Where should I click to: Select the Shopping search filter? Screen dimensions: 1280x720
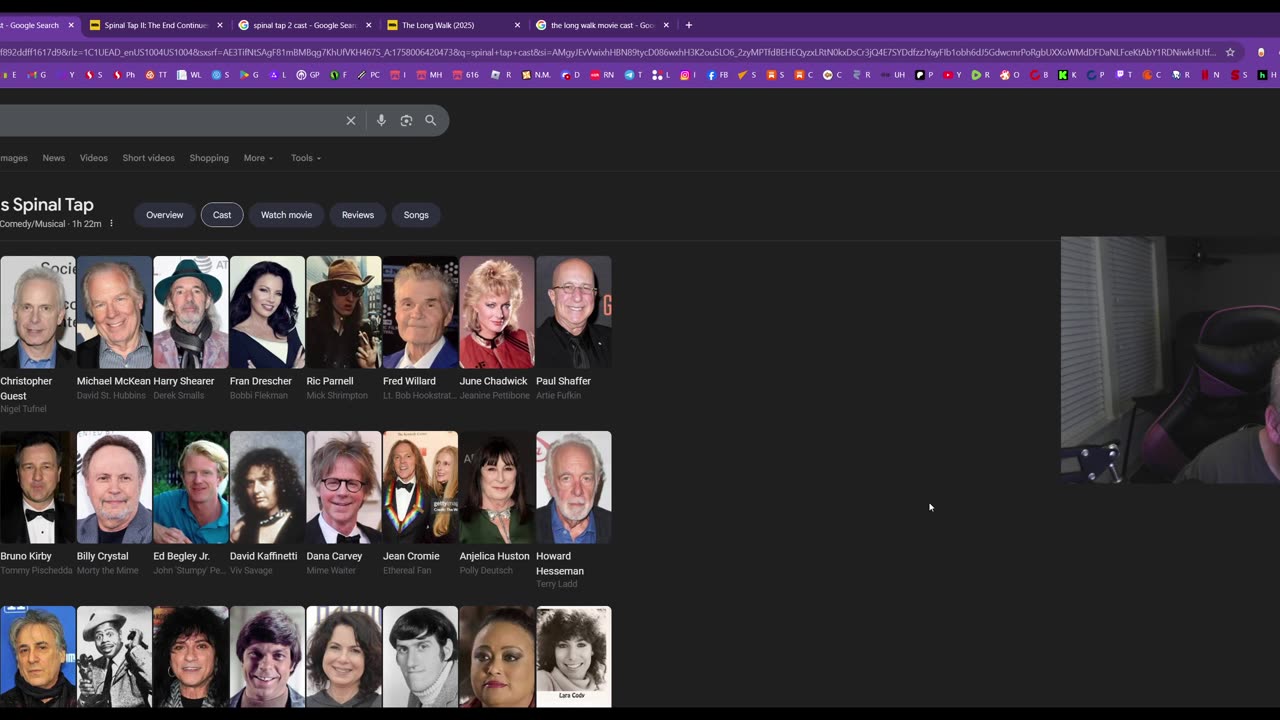coord(209,158)
